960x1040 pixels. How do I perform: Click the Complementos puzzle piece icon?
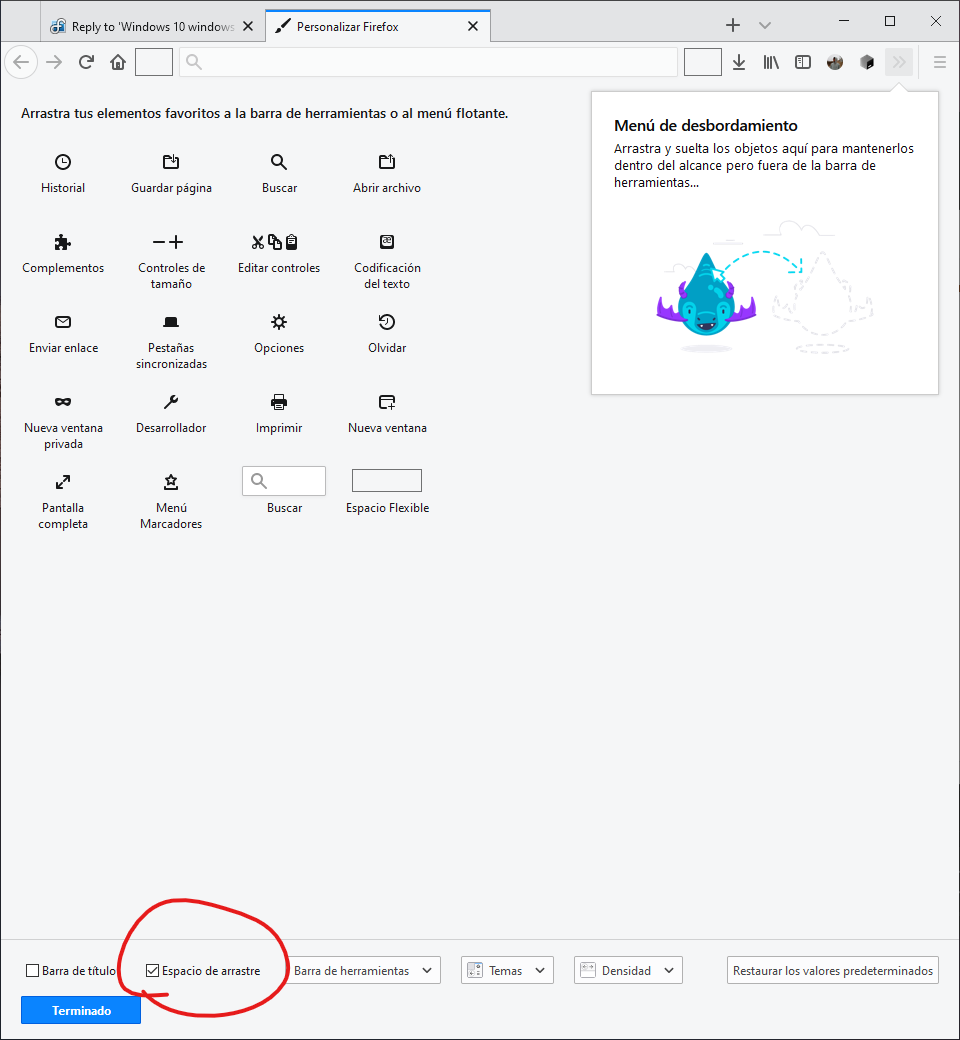point(63,242)
